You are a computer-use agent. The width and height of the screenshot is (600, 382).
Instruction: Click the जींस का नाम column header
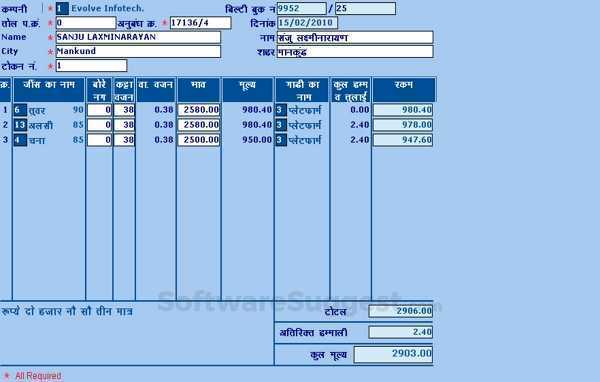point(49,90)
